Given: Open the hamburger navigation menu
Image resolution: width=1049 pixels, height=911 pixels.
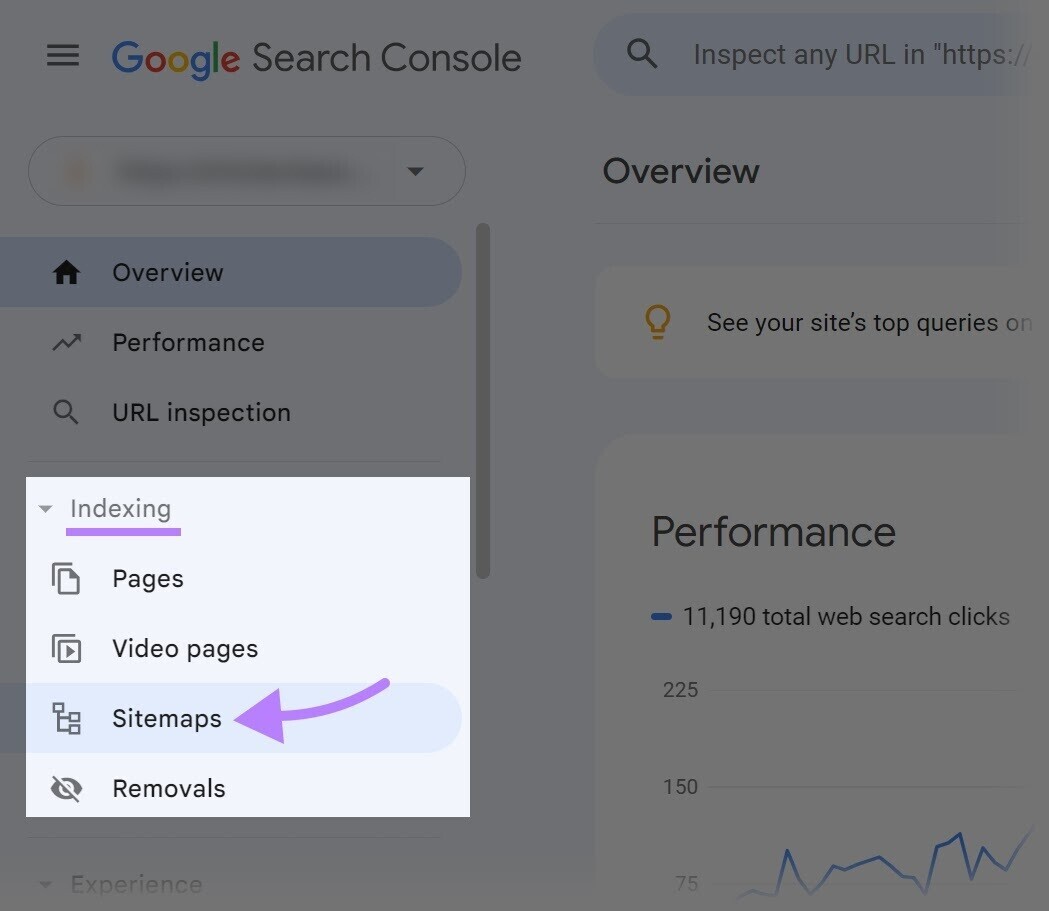Looking at the screenshot, I should pyautogui.click(x=62, y=55).
